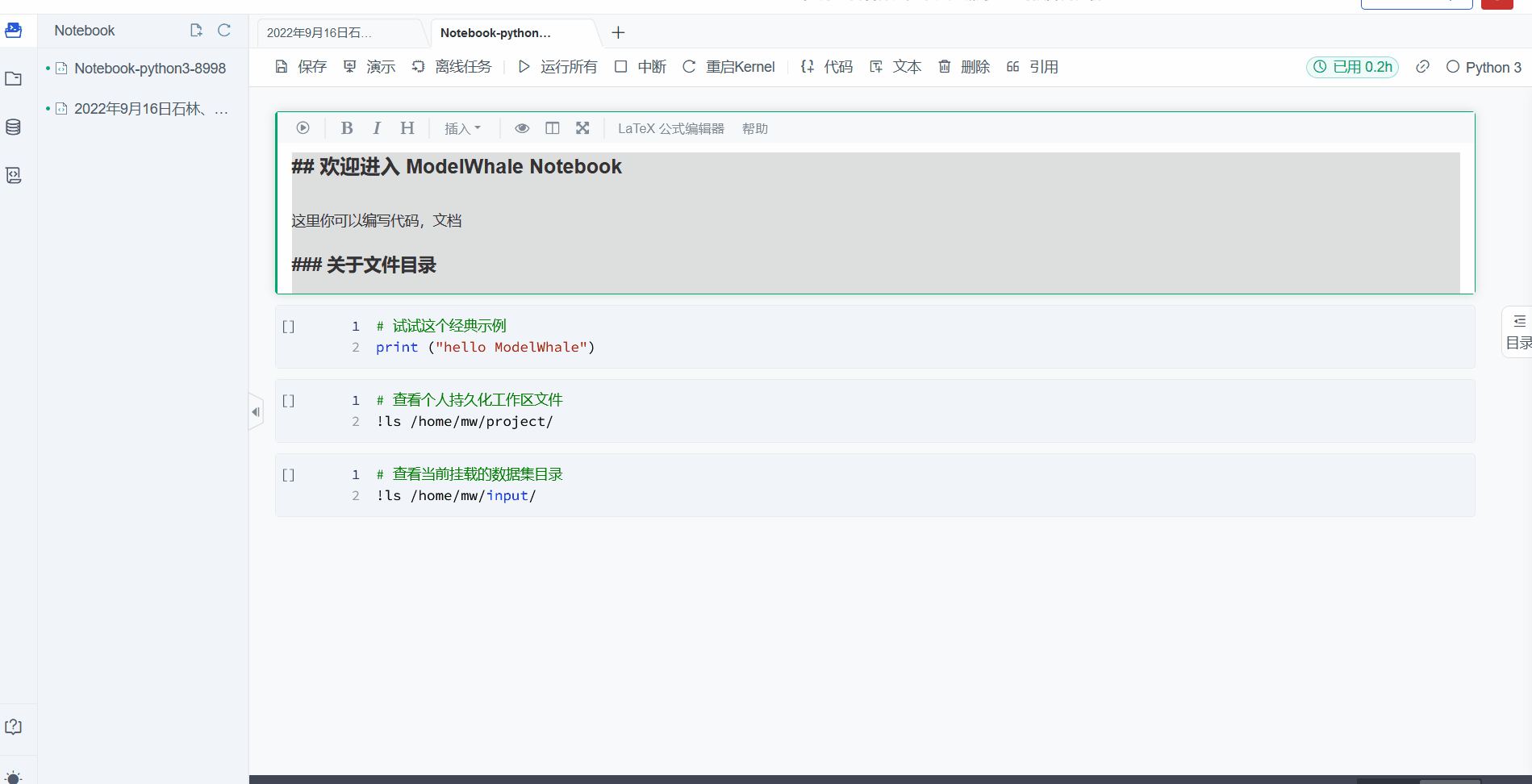The image size is (1532, 784).
Task: Collapse the left file panel arrow
Action: click(256, 412)
